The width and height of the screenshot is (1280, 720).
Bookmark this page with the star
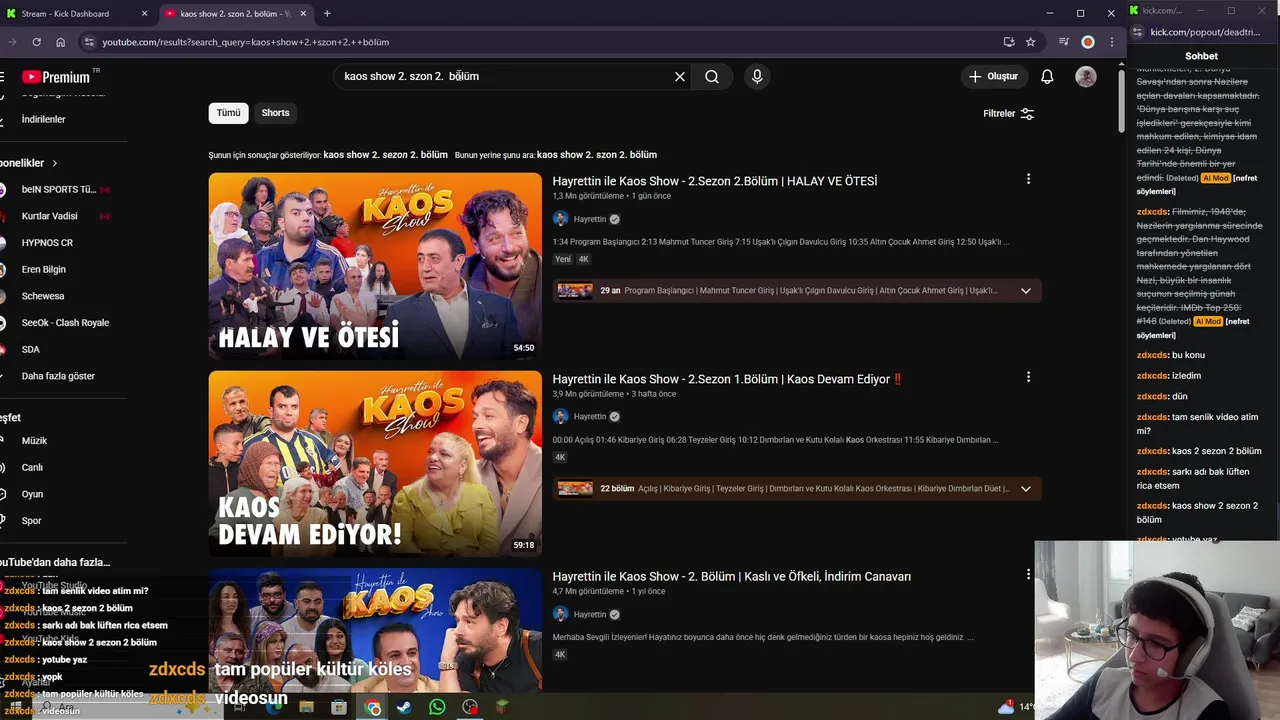[1030, 42]
